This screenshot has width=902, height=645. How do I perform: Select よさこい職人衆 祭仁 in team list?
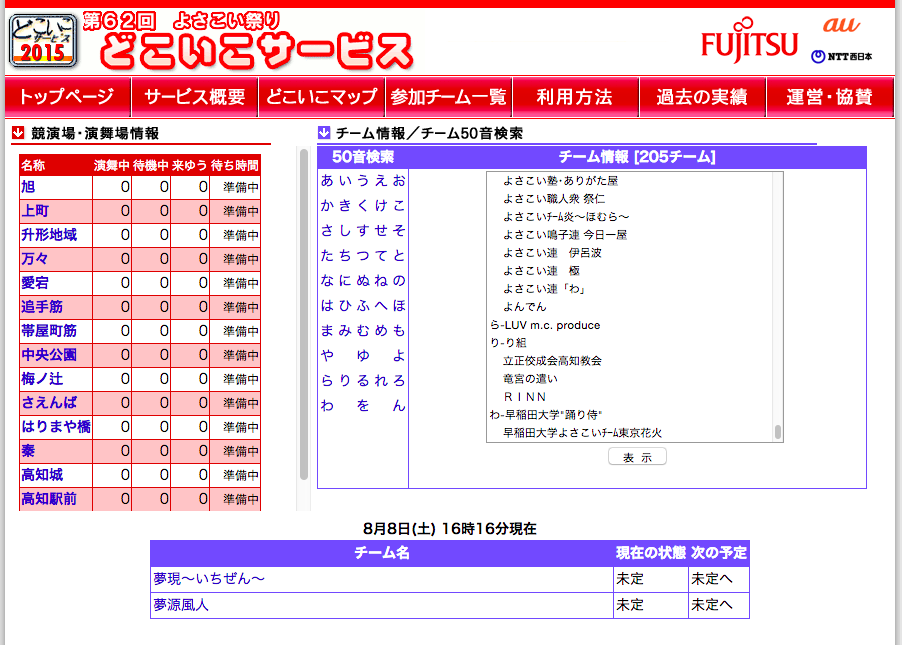click(x=554, y=199)
